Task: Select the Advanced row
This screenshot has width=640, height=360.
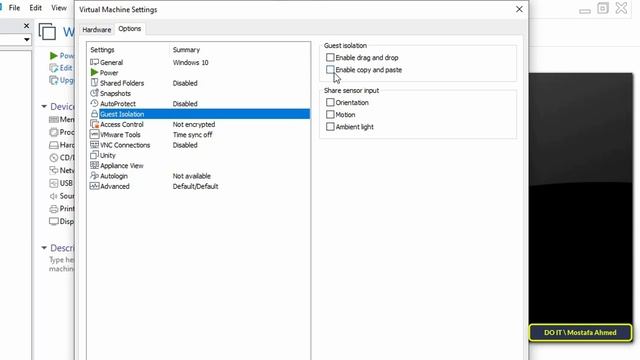Action: tap(199, 186)
